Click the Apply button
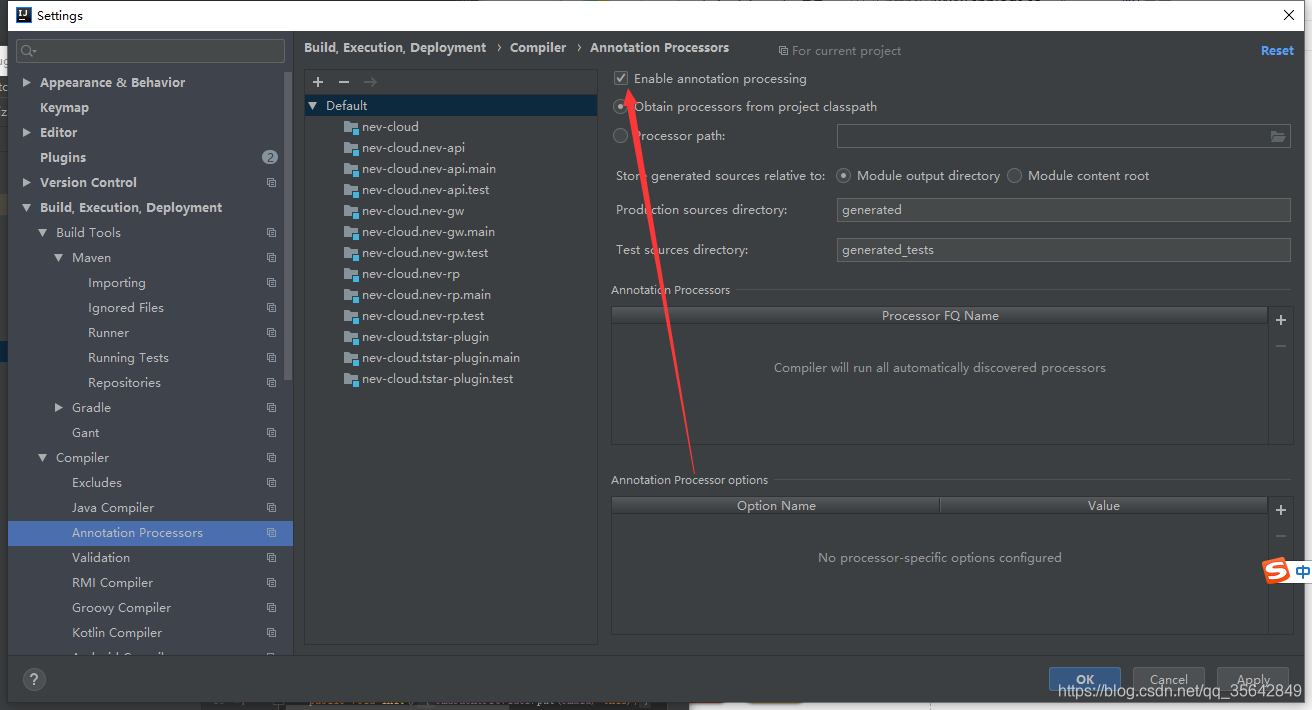Screen dimensions: 1312x710 (x=1253, y=680)
